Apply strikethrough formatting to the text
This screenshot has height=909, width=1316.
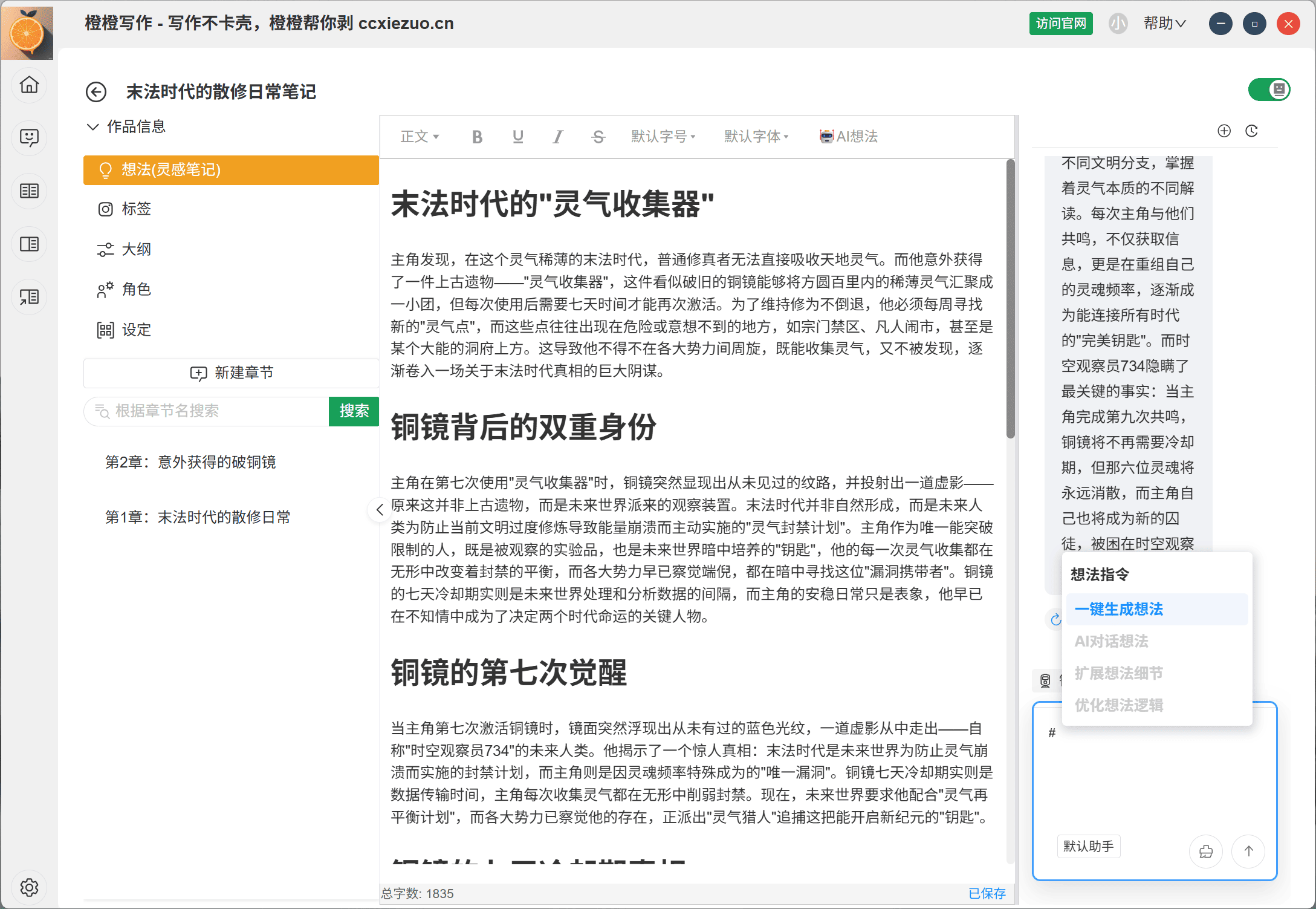598,137
